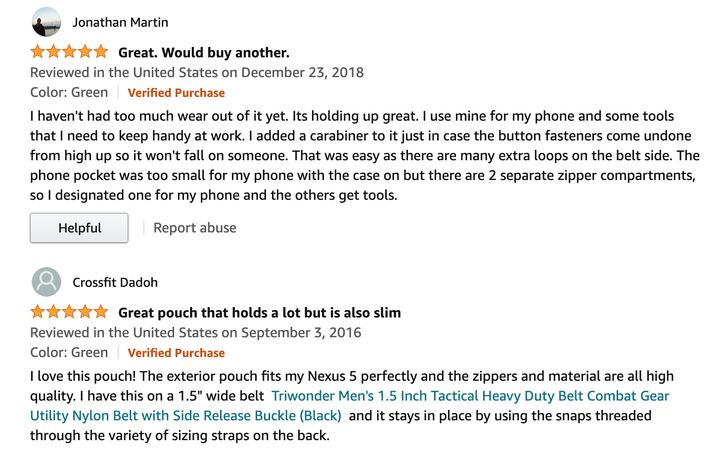The height and width of the screenshot is (452, 720).
Task: Open 'Great pouch that holds a lot' review title
Action: coord(259,312)
